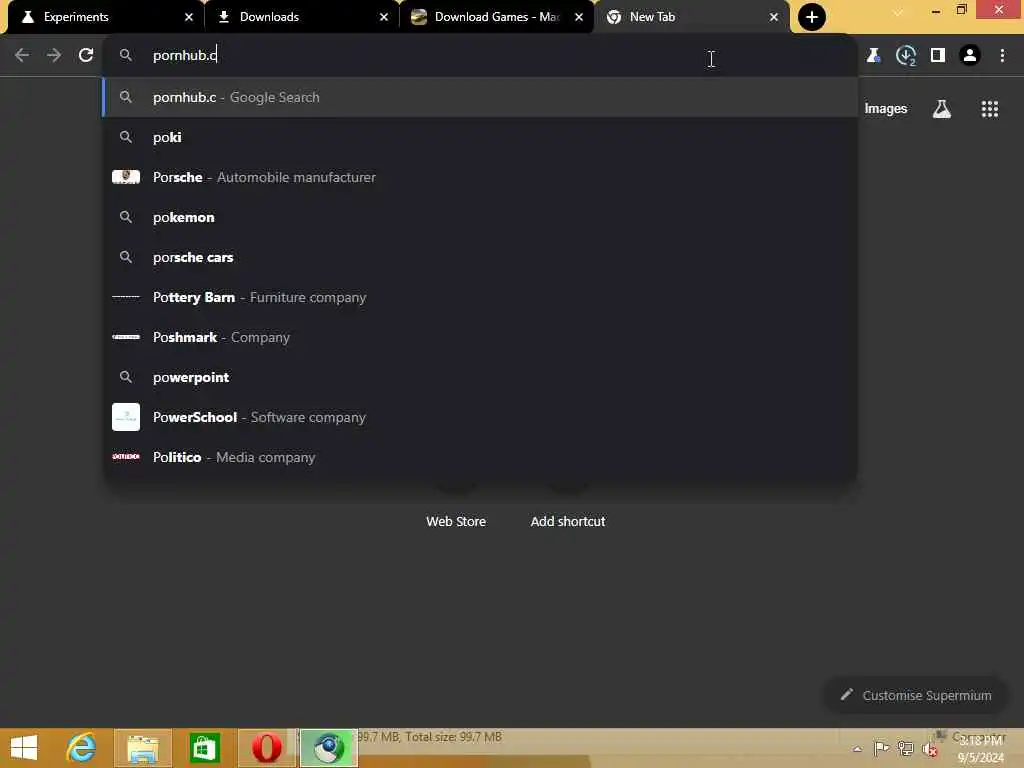Close the Experiments tab
The image size is (1024, 768).
189,17
